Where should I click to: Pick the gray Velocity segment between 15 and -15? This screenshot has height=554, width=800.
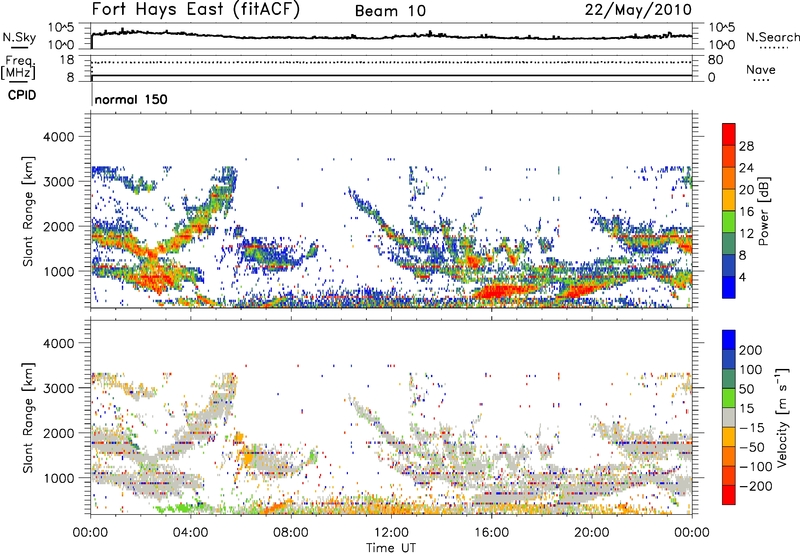(x=729, y=417)
